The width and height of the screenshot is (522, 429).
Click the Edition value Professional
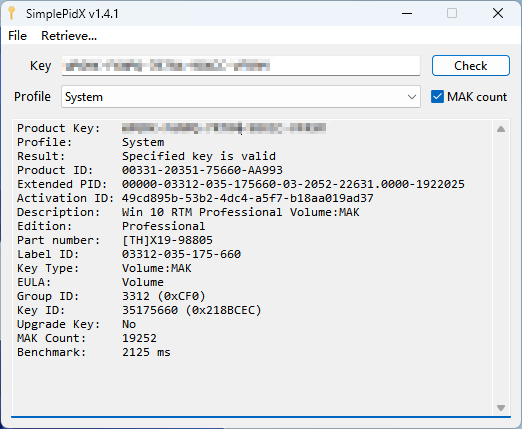click(163, 226)
